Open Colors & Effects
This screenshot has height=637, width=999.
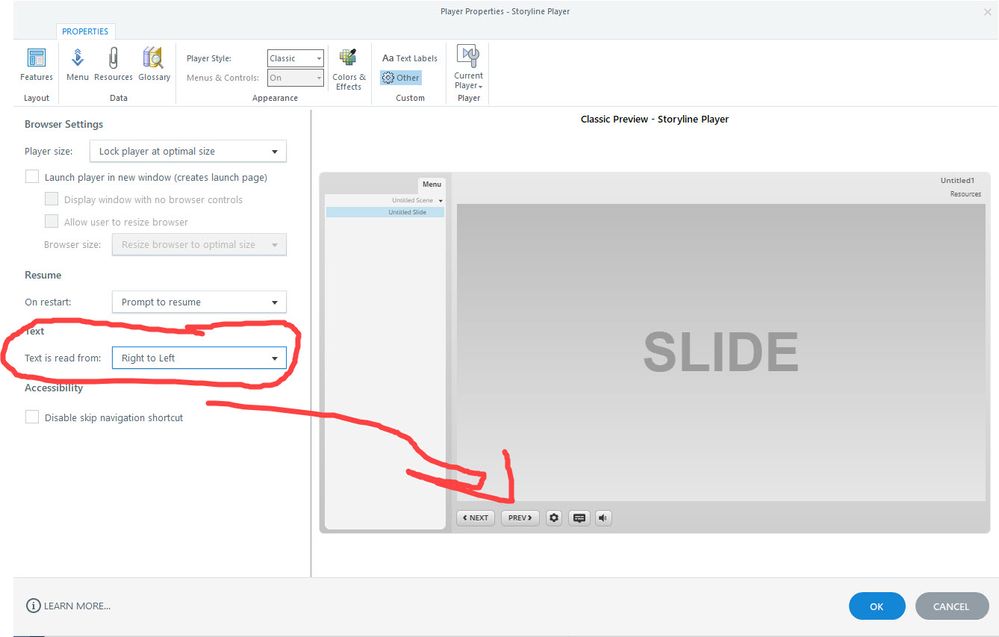[349, 69]
